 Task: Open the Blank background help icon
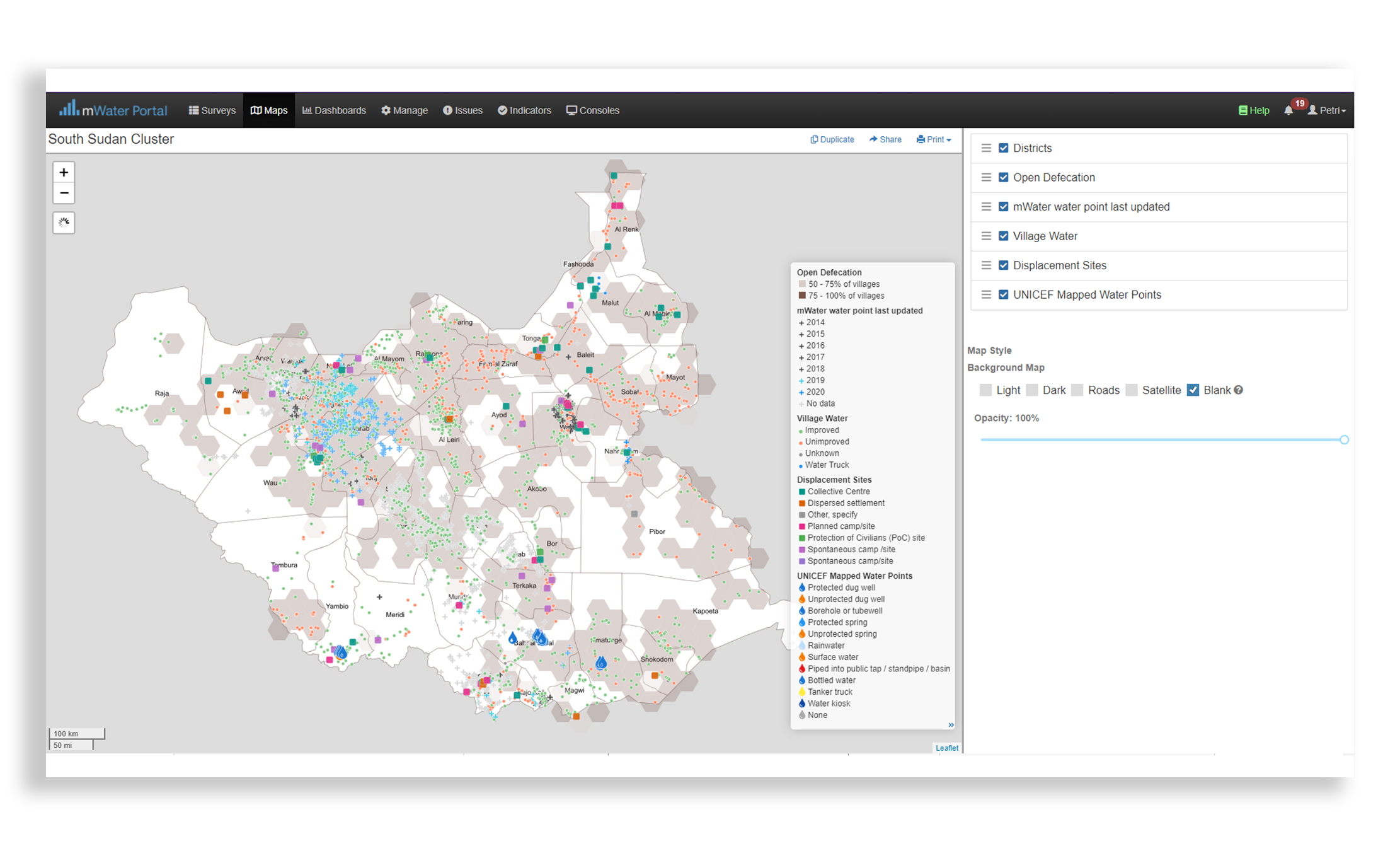click(x=1239, y=390)
